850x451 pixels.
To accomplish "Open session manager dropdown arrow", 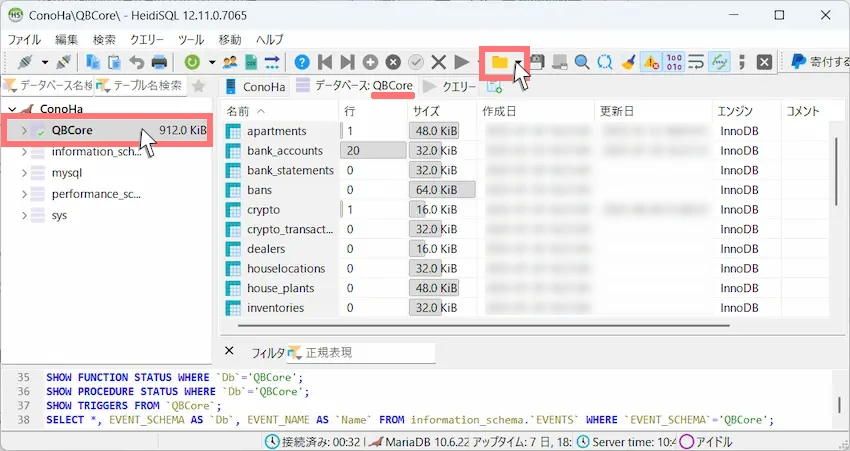I will [x=45, y=62].
